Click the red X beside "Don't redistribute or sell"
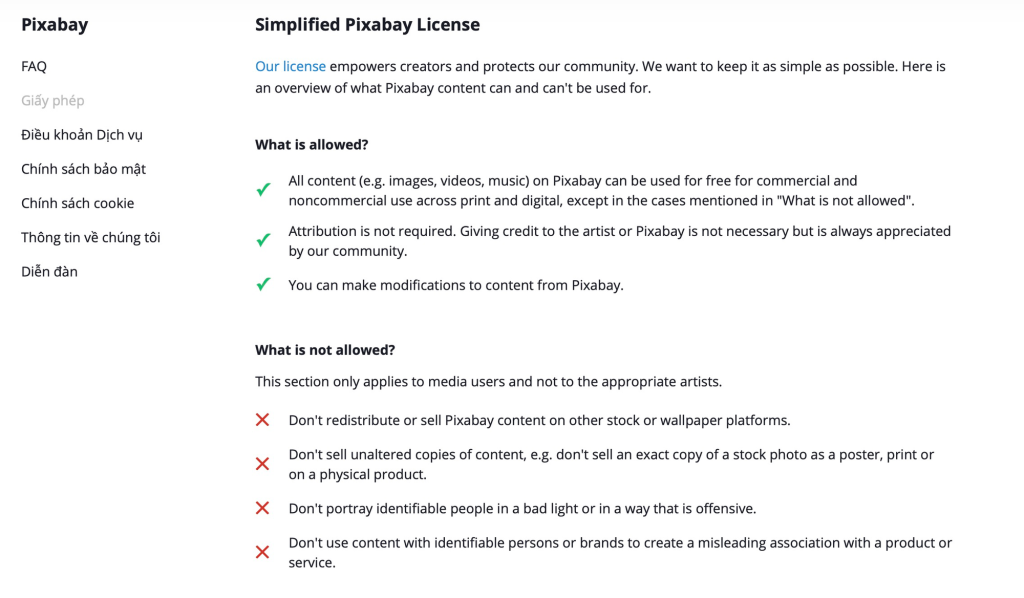This screenshot has height=598, width=1024. pyautogui.click(x=263, y=420)
